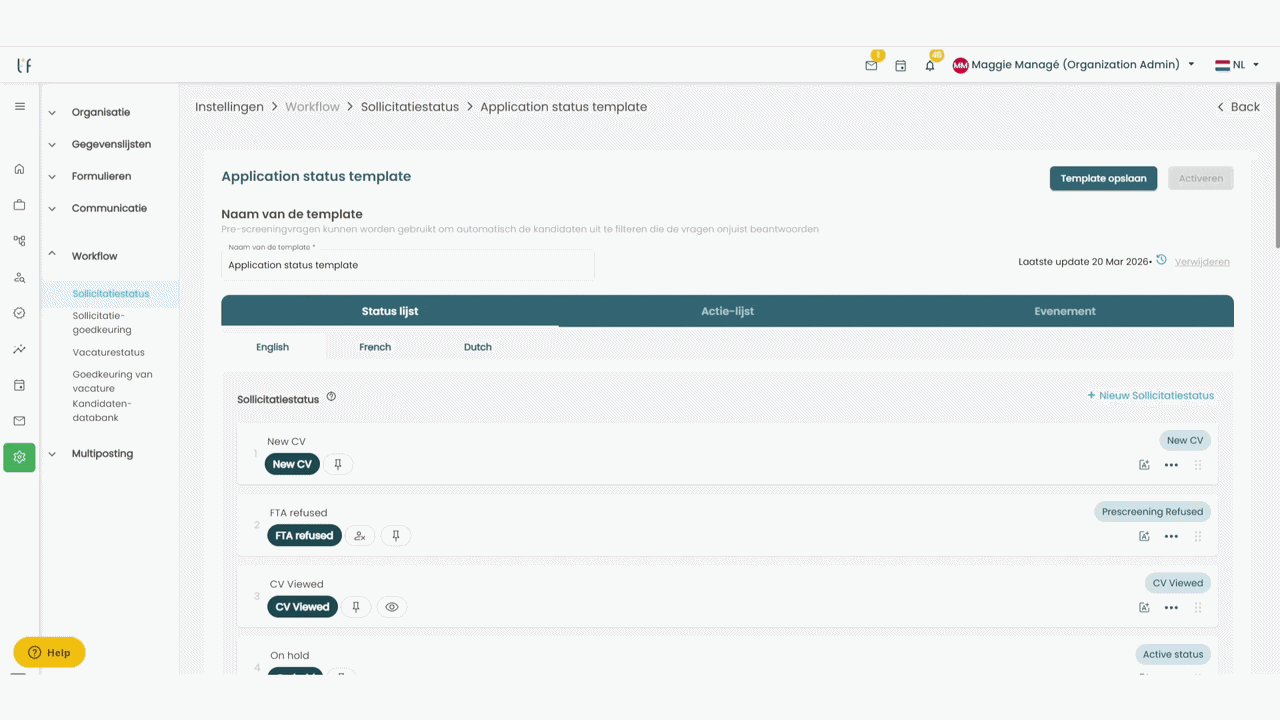Viewport: 1280px width, 720px height.
Task: Toggle the eye icon in CV Viewed row
Action: (x=392, y=607)
